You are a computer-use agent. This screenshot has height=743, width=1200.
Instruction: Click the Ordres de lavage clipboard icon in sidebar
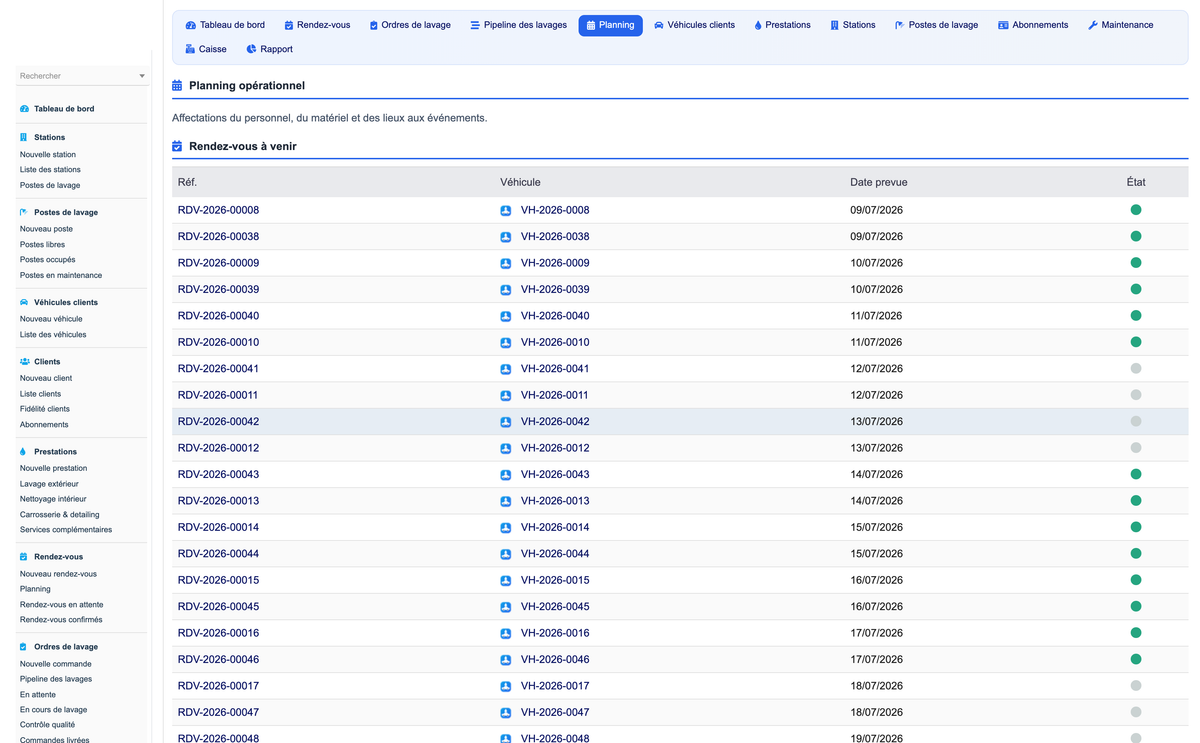click(24, 647)
